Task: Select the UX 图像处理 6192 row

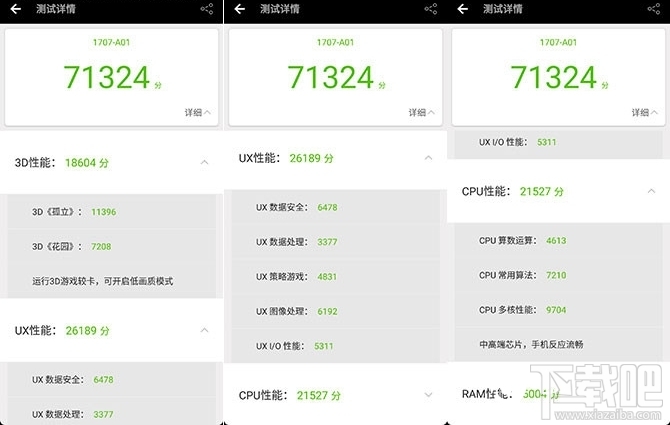Action: [x=335, y=311]
